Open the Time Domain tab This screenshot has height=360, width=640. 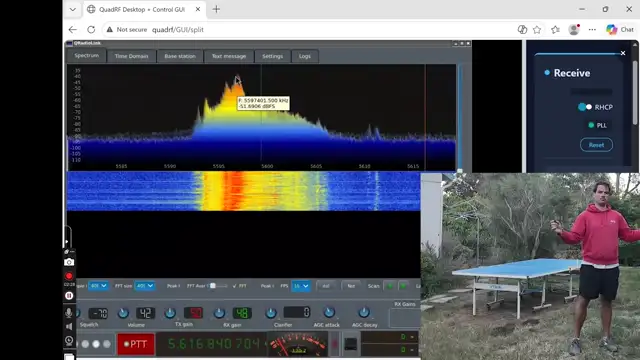[131, 56]
